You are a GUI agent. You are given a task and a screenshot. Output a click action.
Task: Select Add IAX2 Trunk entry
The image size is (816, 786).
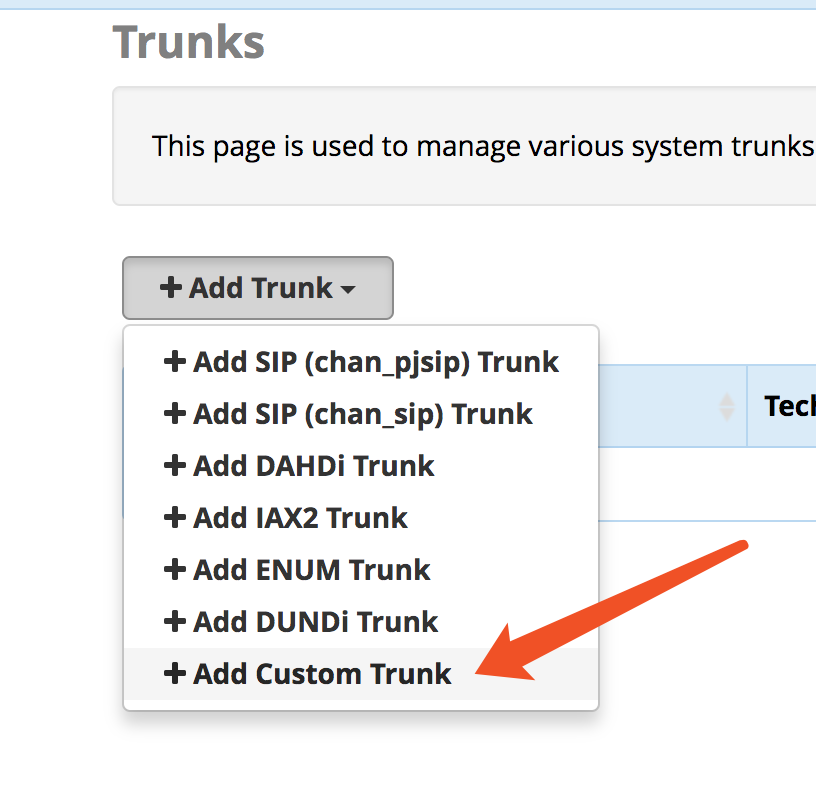pos(361,518)
